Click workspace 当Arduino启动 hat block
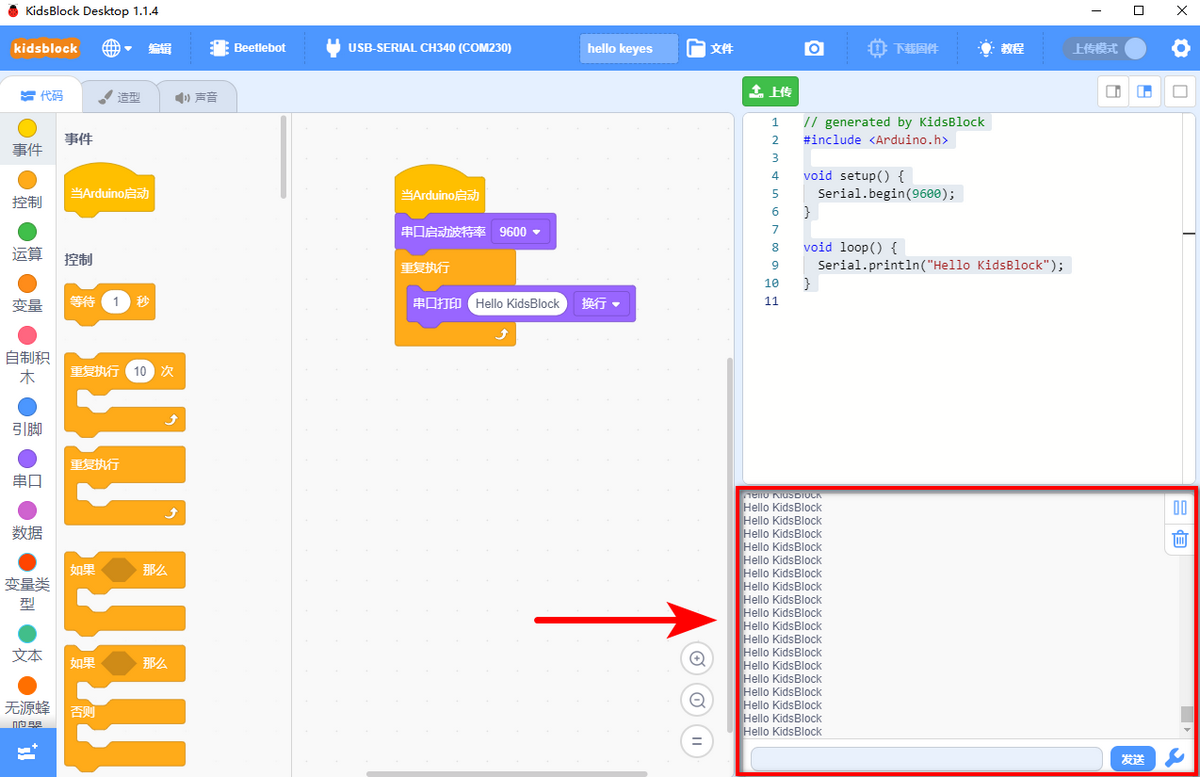 coord(439,193)
